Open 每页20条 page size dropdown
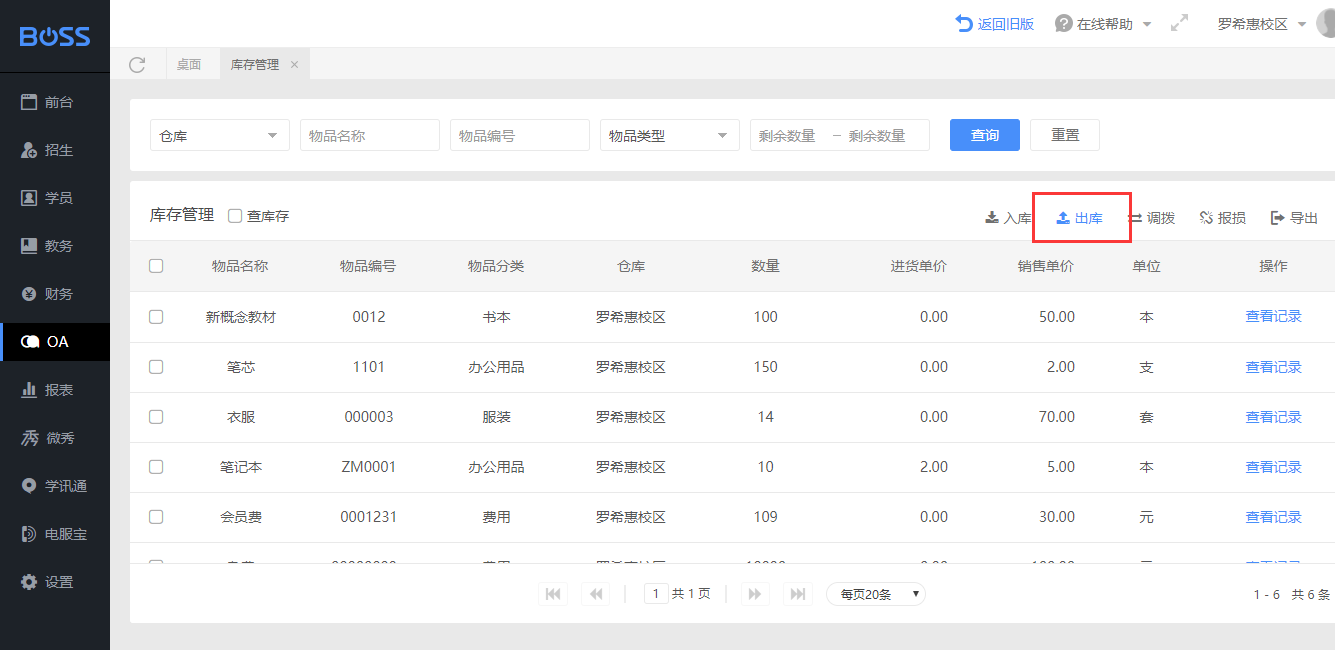The width and height of the screenshot is (1335, 650). [876, 594]
